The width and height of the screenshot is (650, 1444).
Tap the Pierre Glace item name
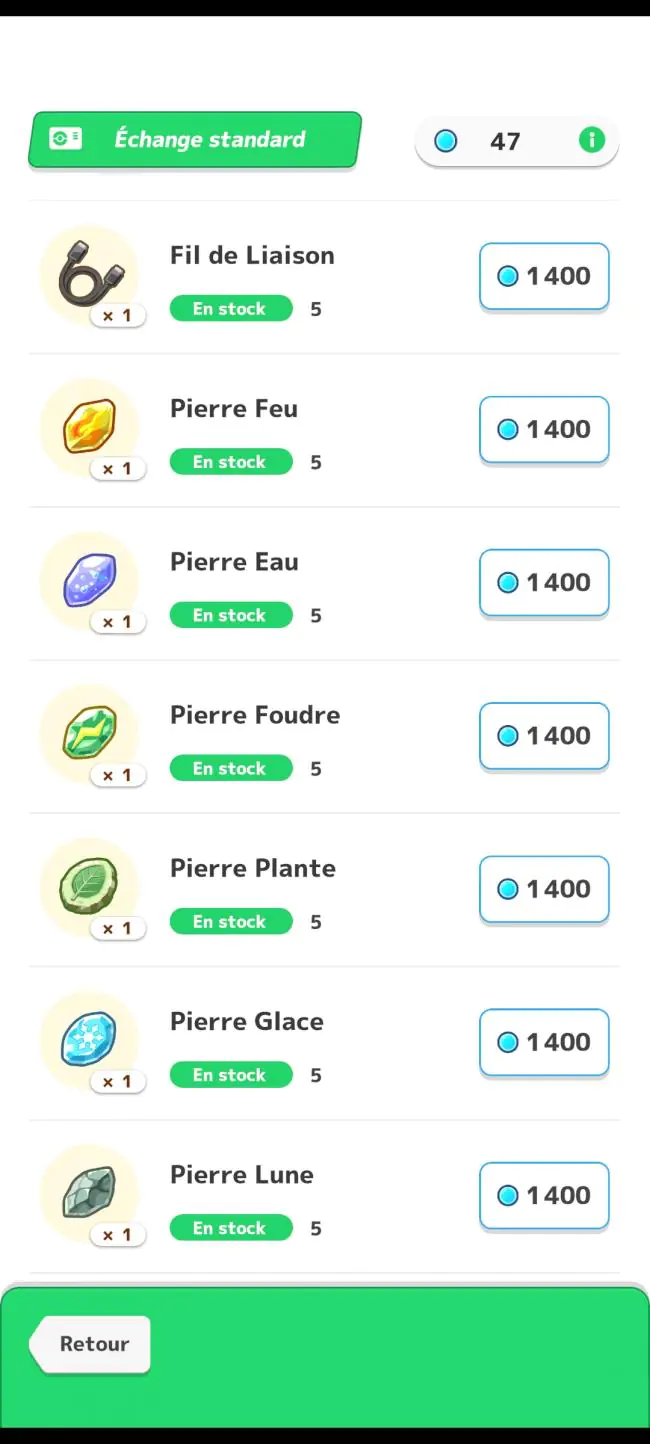pyautogui.click(x=247, y=1021)
